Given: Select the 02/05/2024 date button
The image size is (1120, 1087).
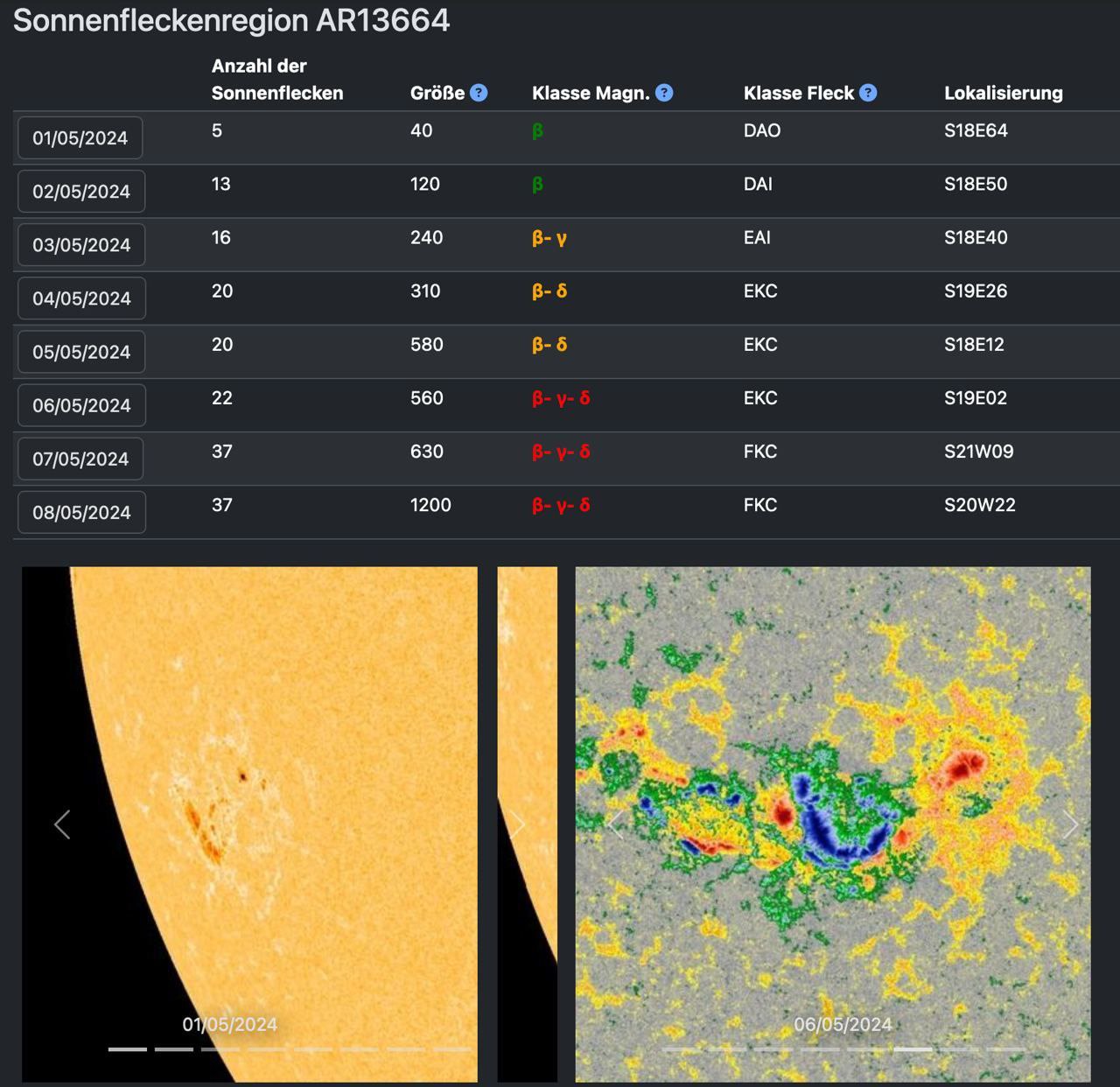Looking at the screenshot, I should coord(81,192).
